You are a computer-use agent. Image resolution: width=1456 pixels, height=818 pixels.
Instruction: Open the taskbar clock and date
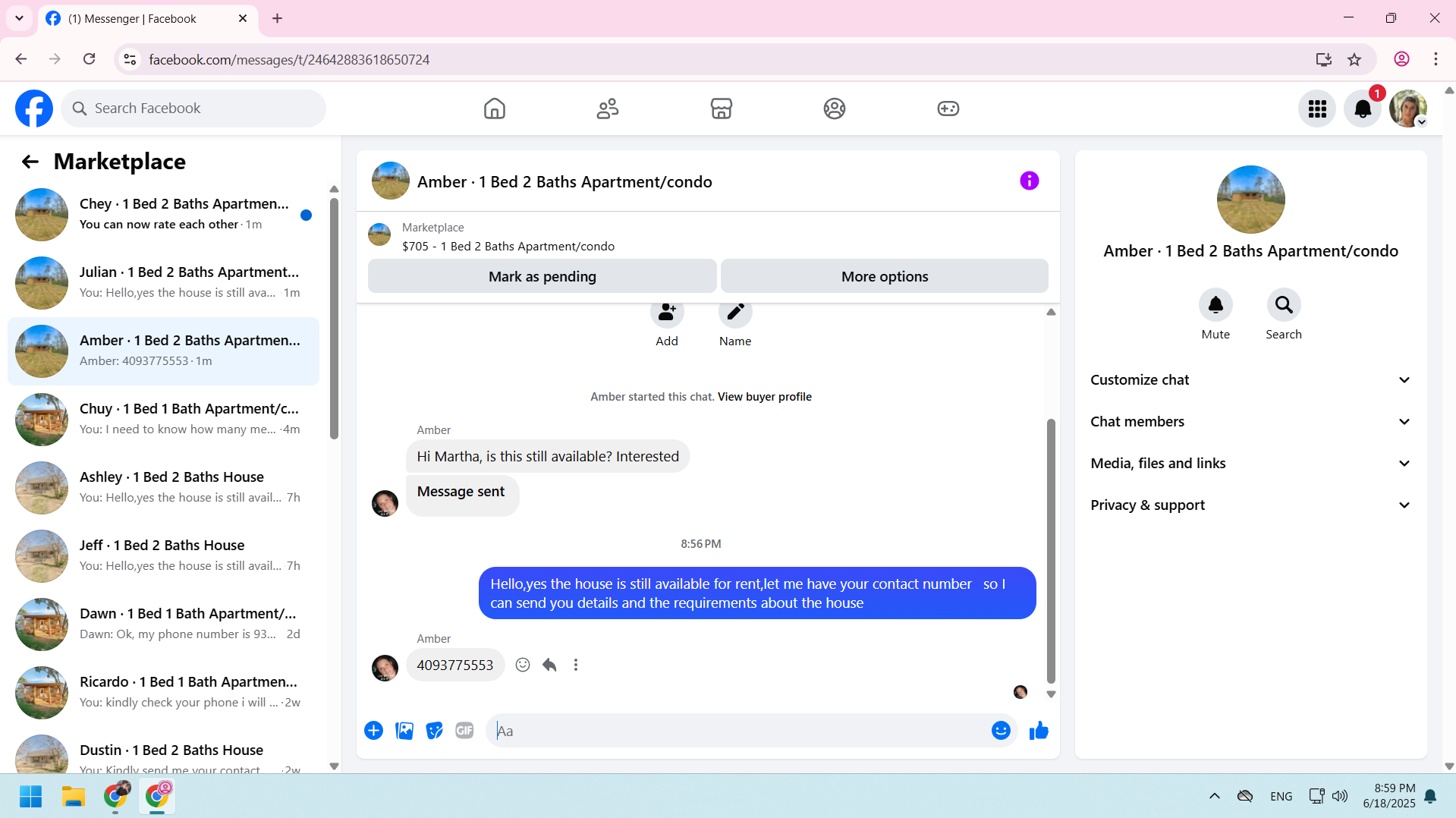tap(1388, 796)
